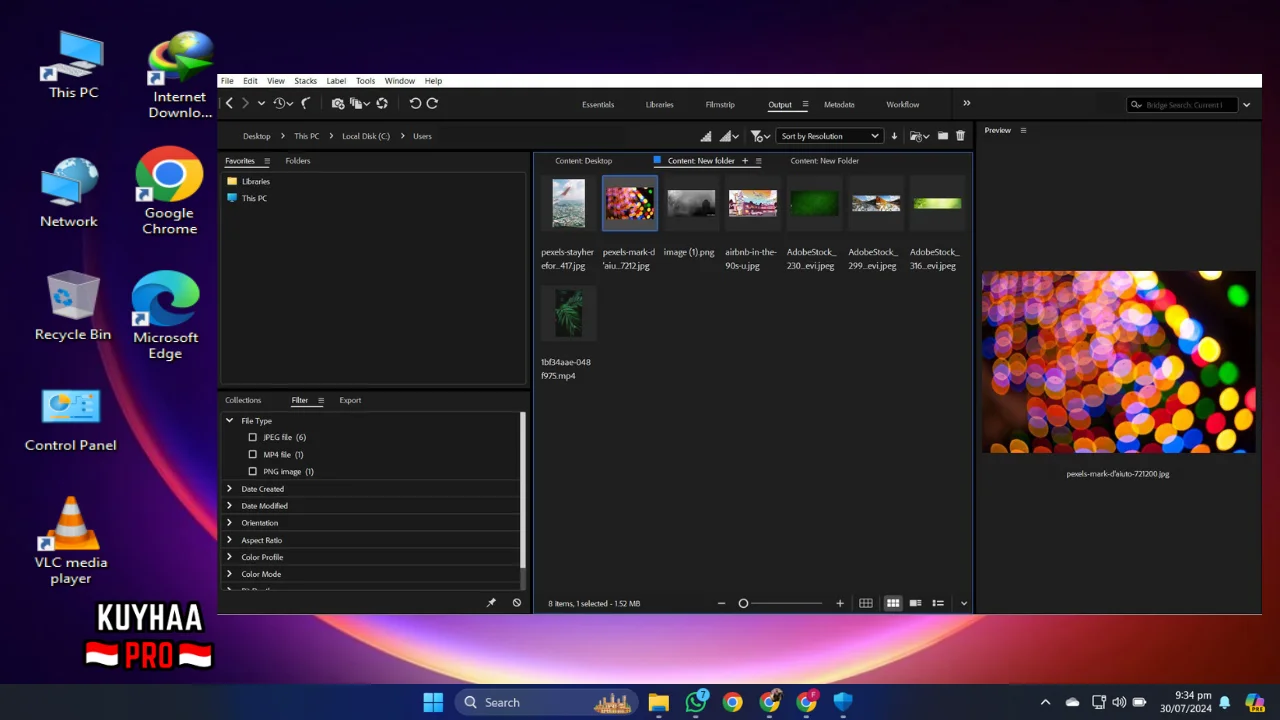
Task: Open in Camera Raw aperture icon
Action: coord(382,103)
